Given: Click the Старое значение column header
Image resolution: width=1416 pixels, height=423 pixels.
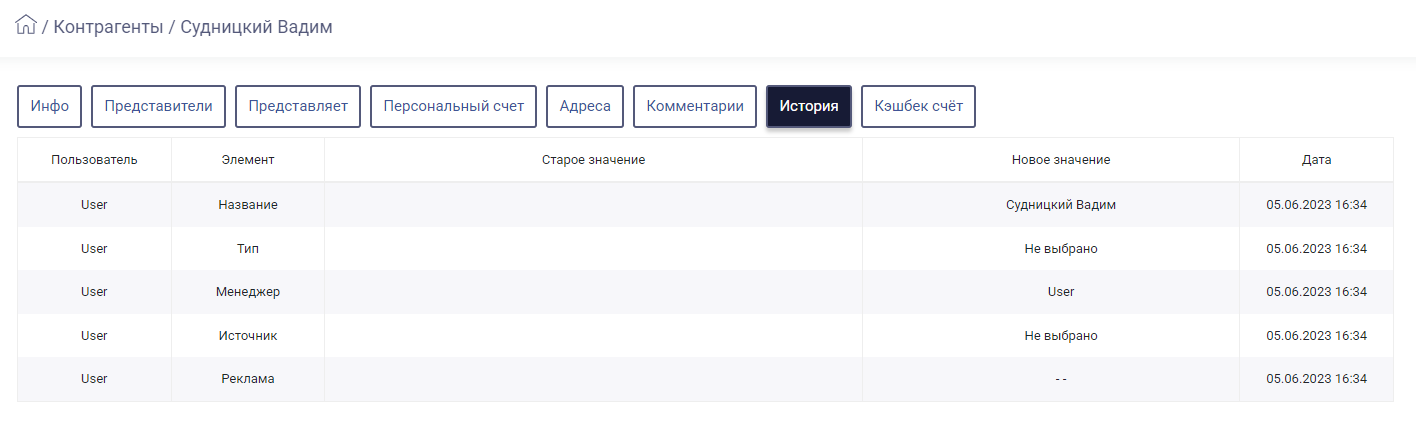Looking at the screenshot, I should (x=593, y=160).
